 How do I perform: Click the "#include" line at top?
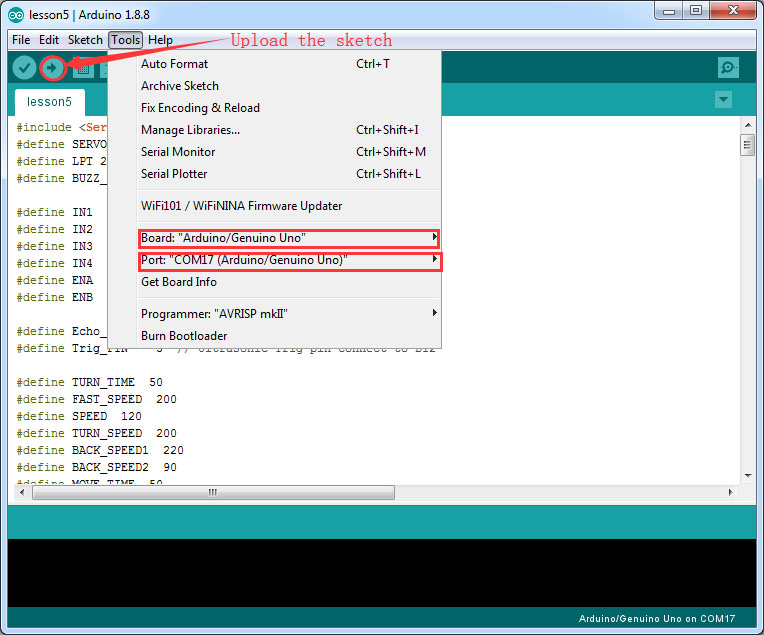(x=61, y=127)
